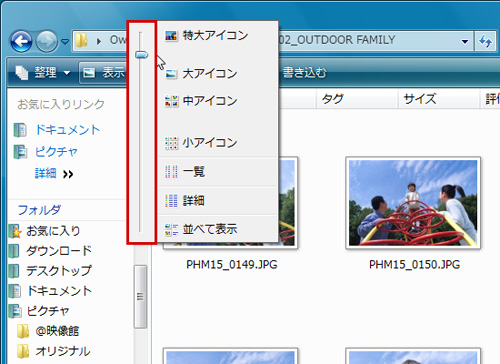Select デスクトップ in folder tree
This screenshot has height=364, width=500.
(x=59, y=271)
